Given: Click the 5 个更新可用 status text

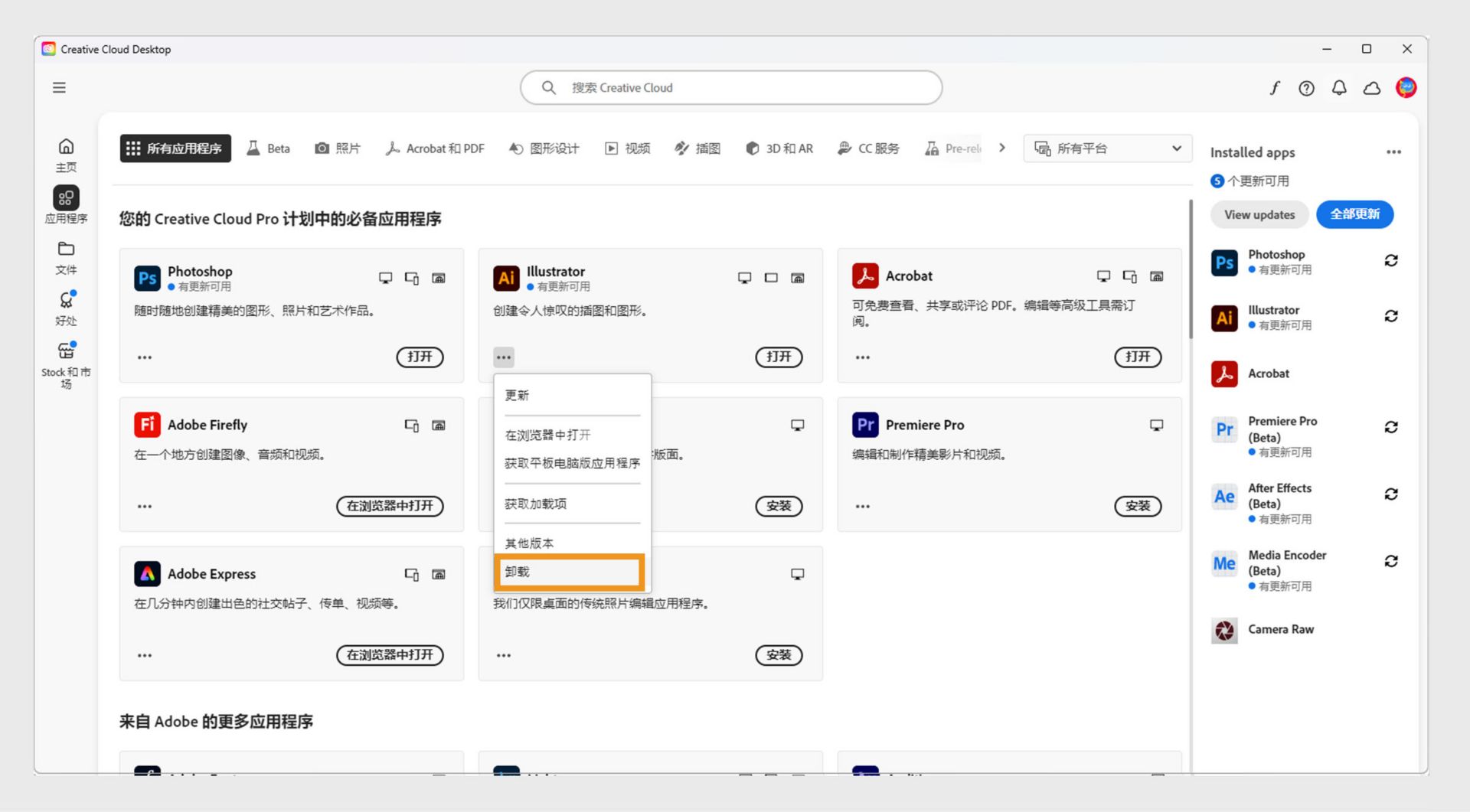Looking at the screenshot, I should click(x=1250, y=181).
